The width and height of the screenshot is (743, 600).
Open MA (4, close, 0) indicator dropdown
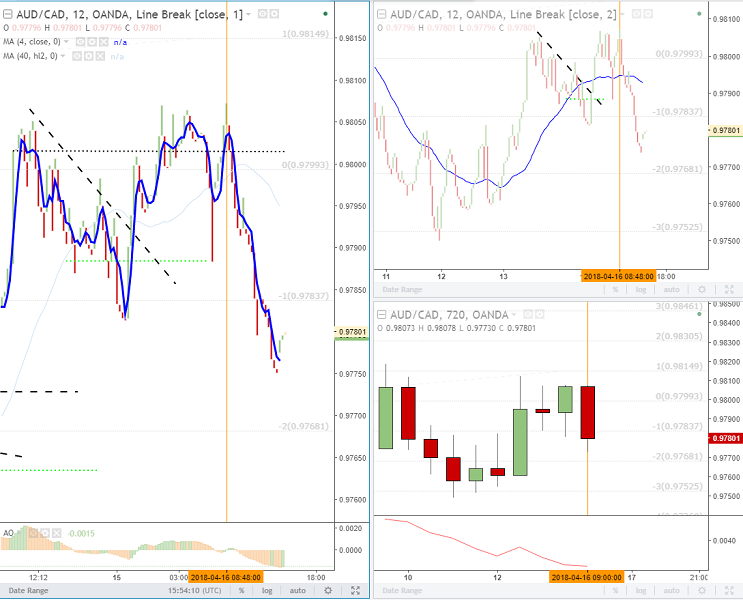coord(66,42)
